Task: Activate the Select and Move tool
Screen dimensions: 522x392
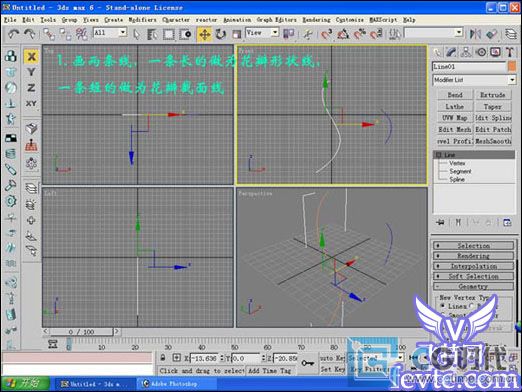Action: [x=204, y=34]
